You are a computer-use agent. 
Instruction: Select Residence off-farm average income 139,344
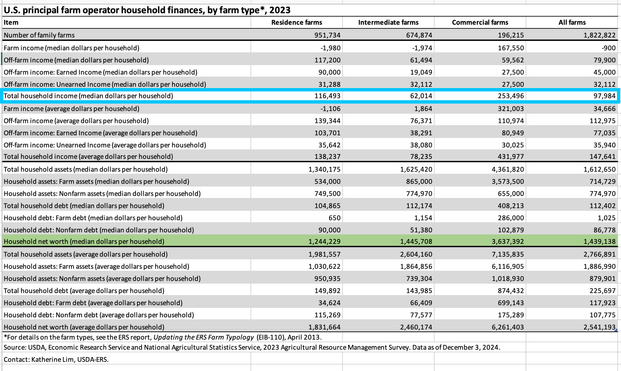pos(327,121)
